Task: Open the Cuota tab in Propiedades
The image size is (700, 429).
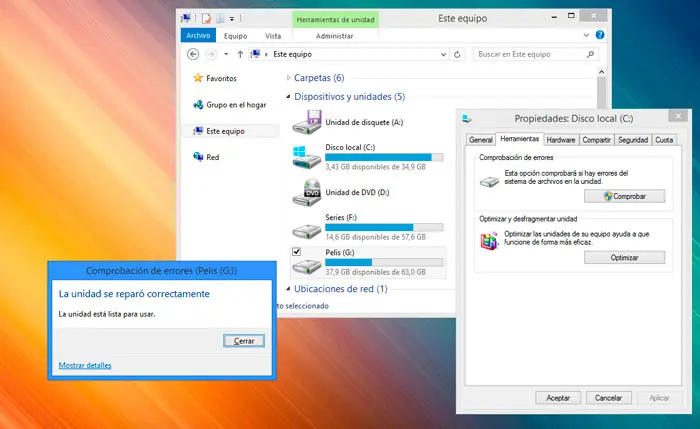Action: 664,140
